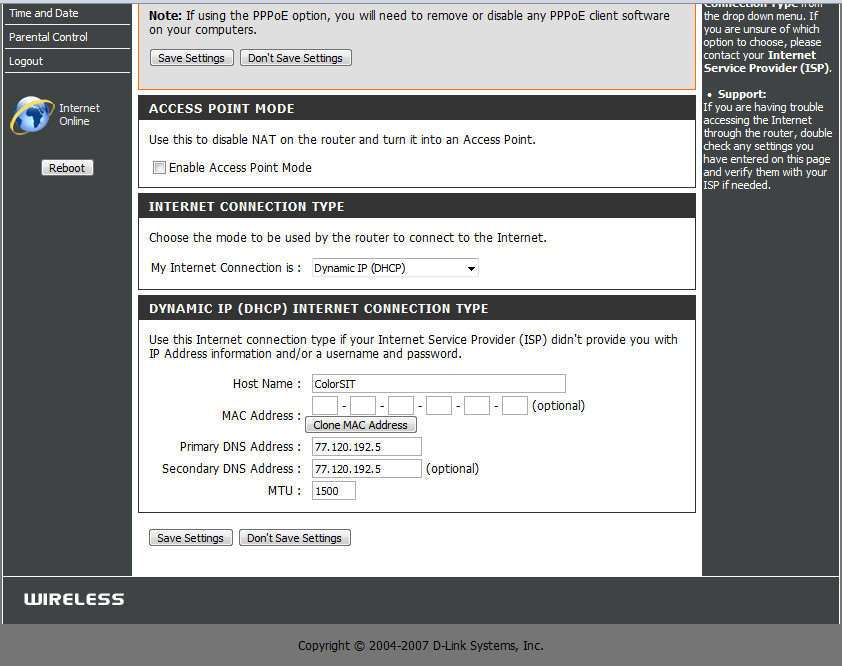Select the Secondary DNS Address field
Viewport: 842px width, 666px height.
(x=366, y=469)
